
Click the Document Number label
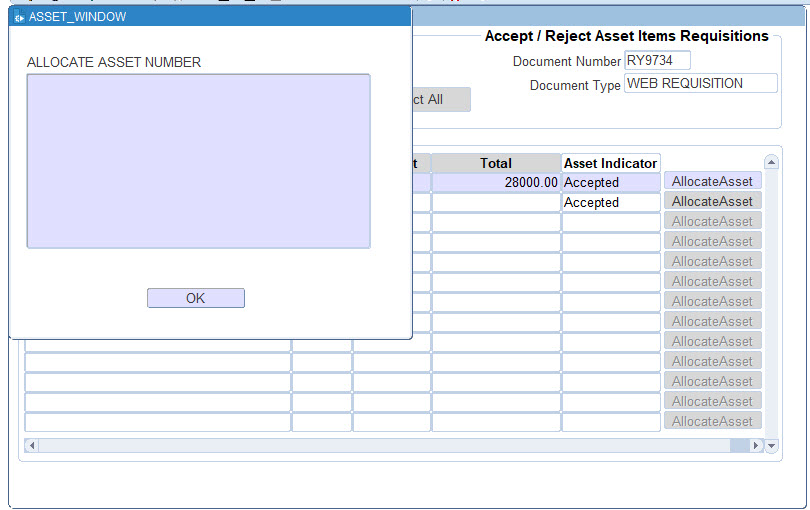point(567,61)
